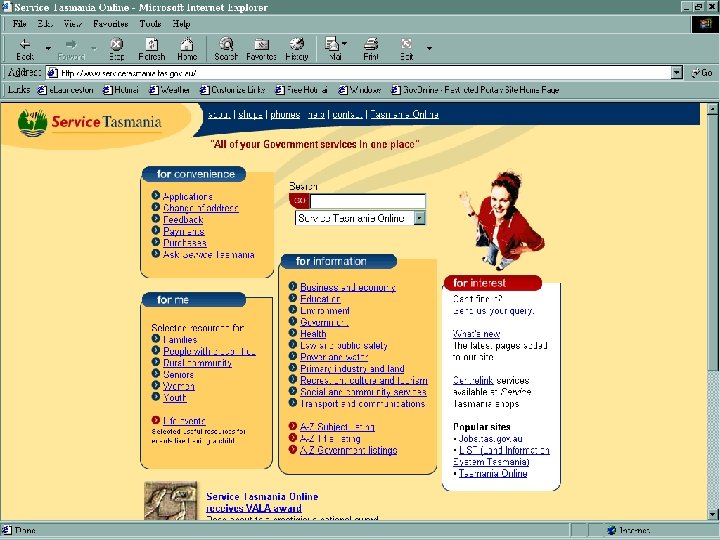
Task: Open A-Z Government listings link
Action: (349, 450)
